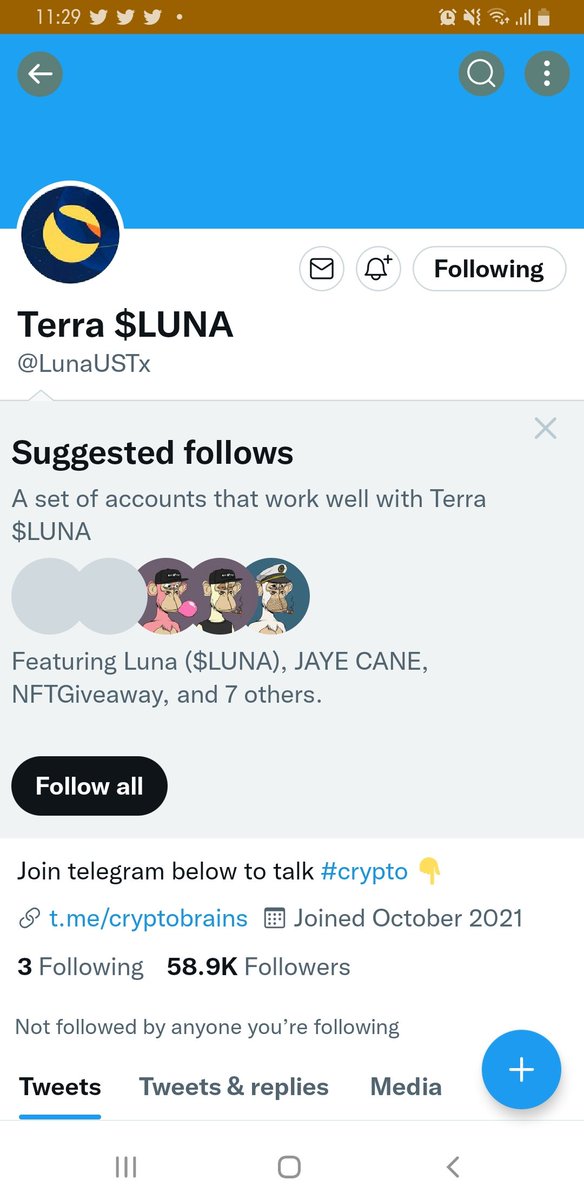584x1200 pixels.
Task: Tap the Android home button
Action: (x=289, y=1166)
